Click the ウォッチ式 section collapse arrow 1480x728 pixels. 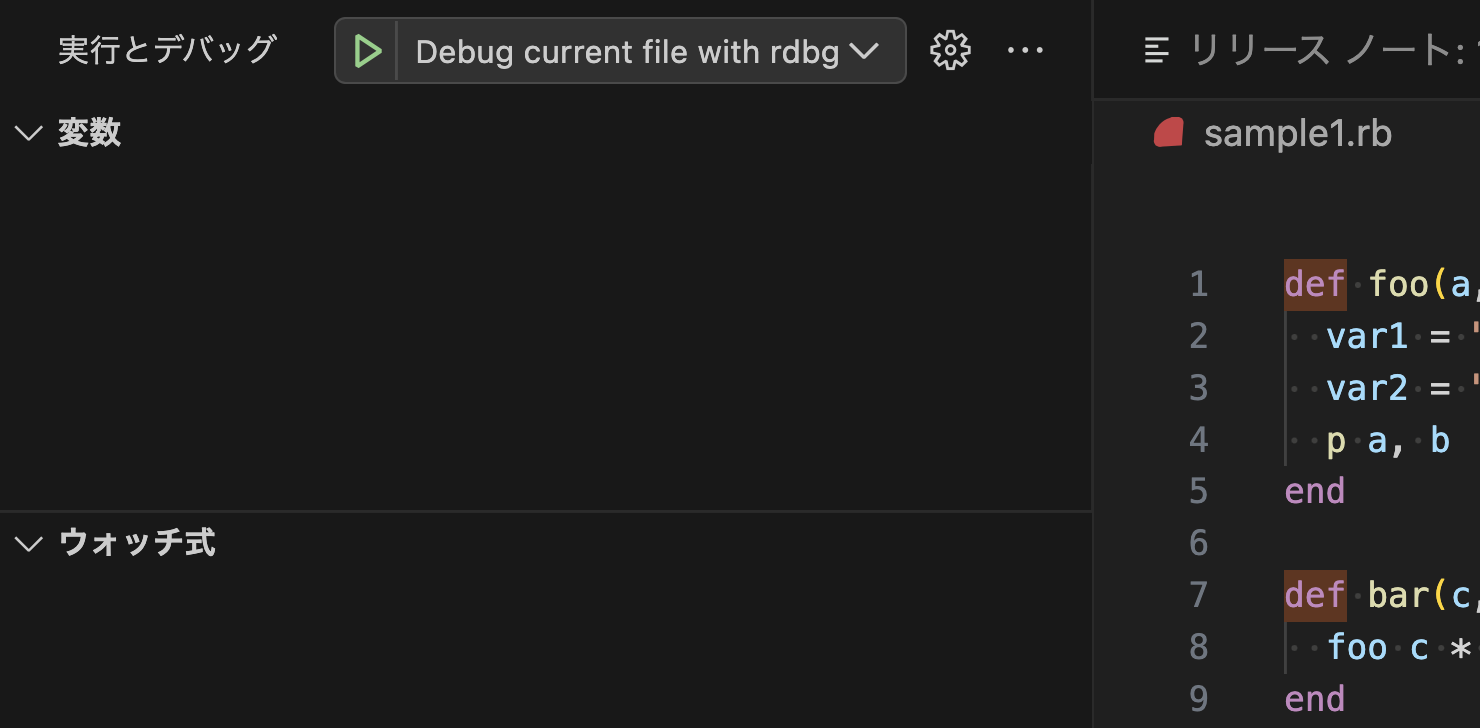(28, 542)
